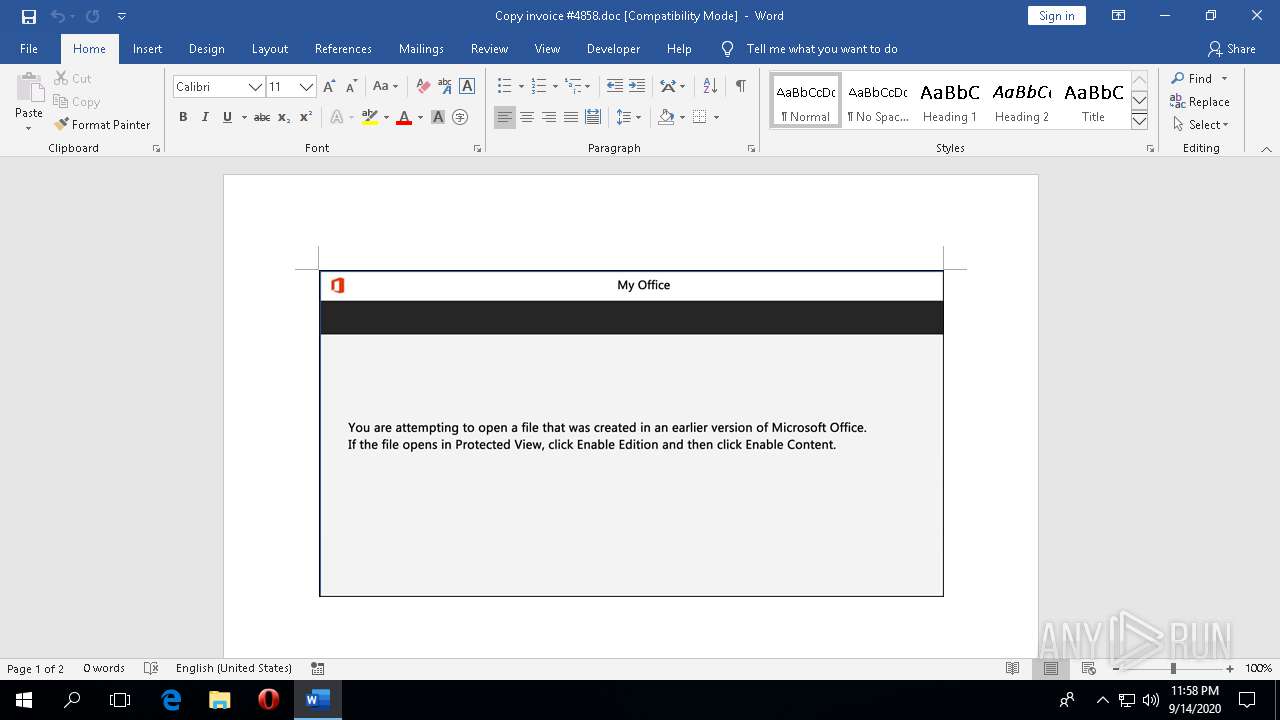Click the Numbering list icon

[x=539, y=87]
